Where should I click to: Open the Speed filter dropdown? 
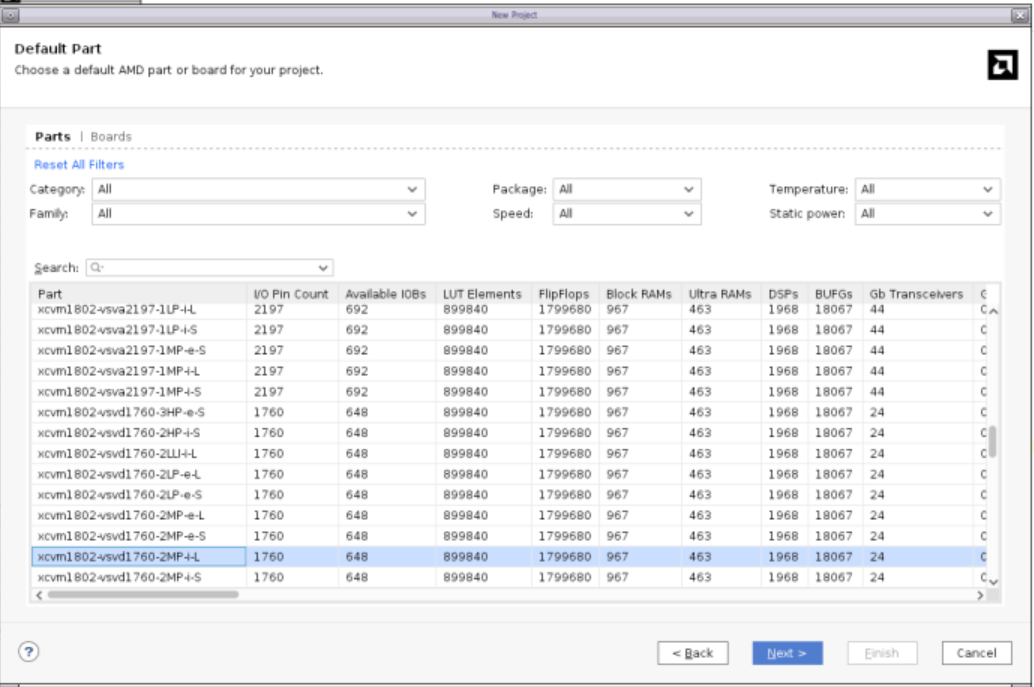(626, 213)
